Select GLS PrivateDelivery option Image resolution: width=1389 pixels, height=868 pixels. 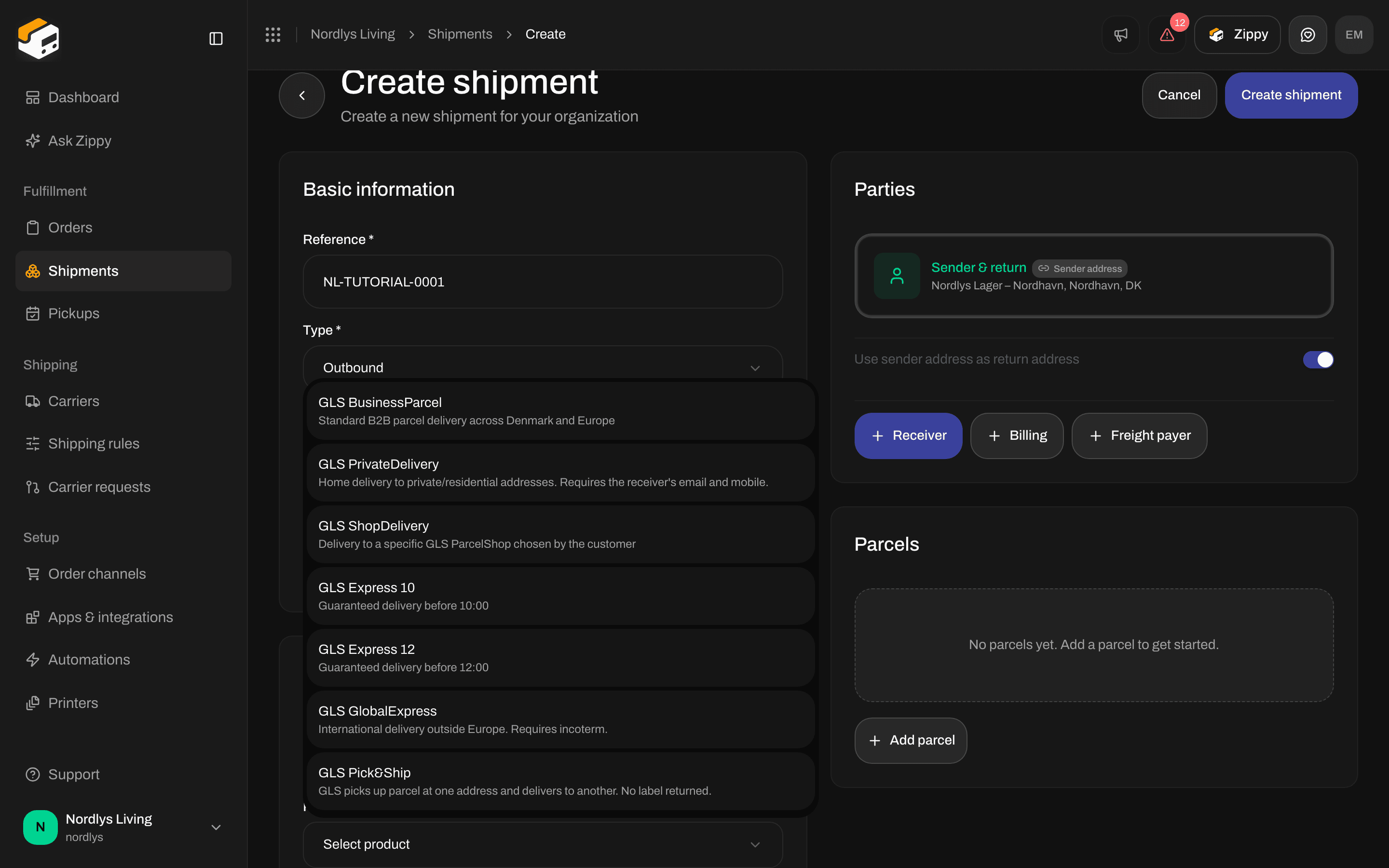pos(561,473)
